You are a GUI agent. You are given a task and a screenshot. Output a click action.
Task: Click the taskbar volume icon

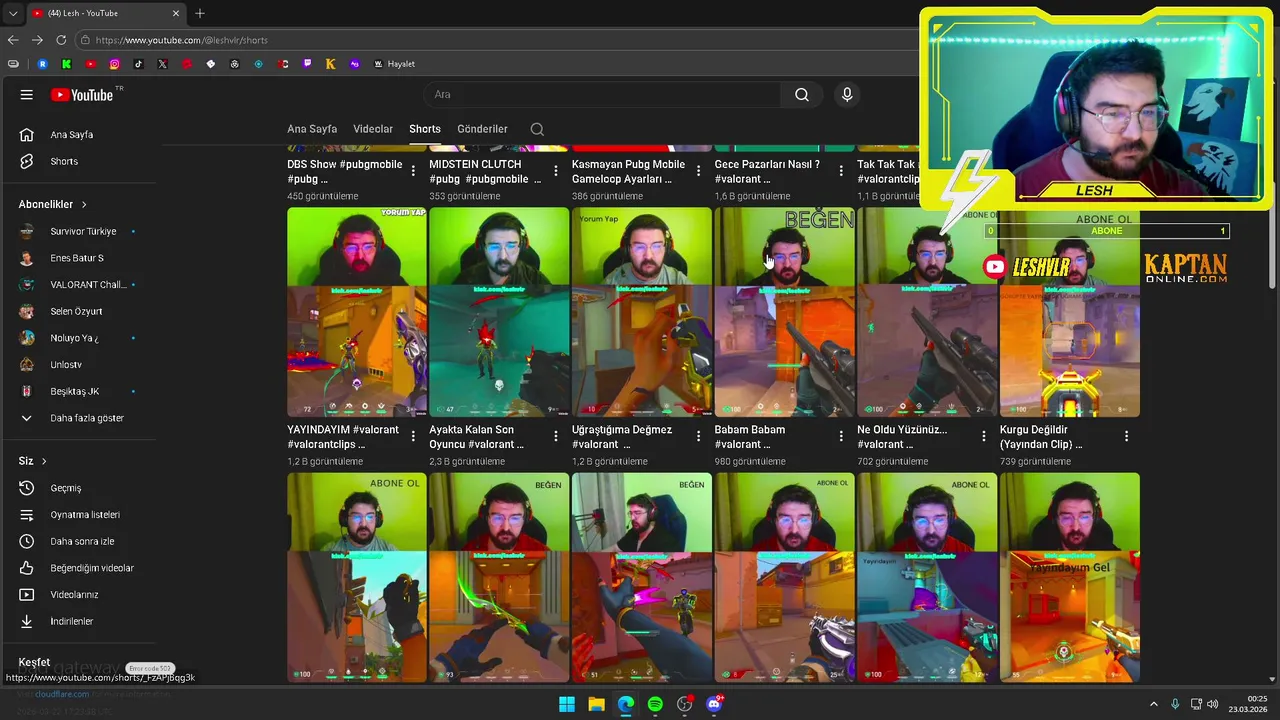[x=1212, y=704]
